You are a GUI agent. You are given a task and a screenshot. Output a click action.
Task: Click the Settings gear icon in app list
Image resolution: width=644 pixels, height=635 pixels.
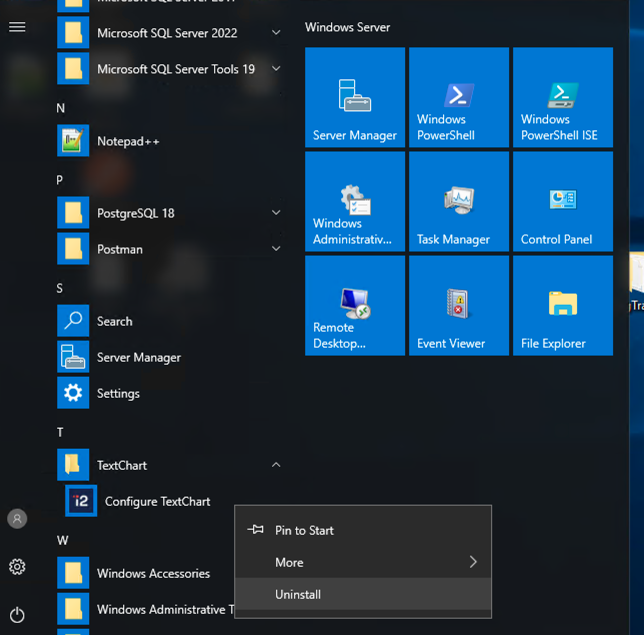pyautogui.click(x=73, y=393)
